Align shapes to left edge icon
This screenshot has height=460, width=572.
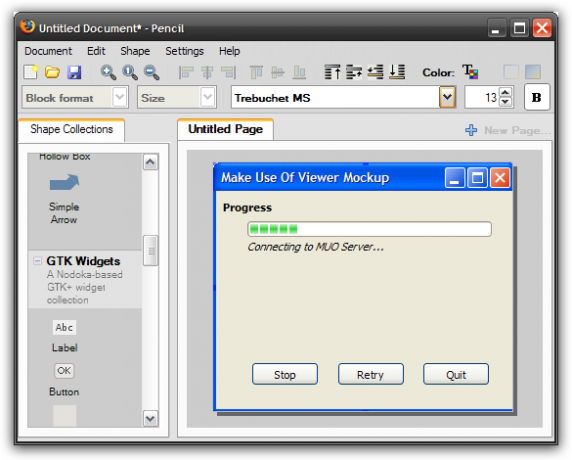click(186, 72)
